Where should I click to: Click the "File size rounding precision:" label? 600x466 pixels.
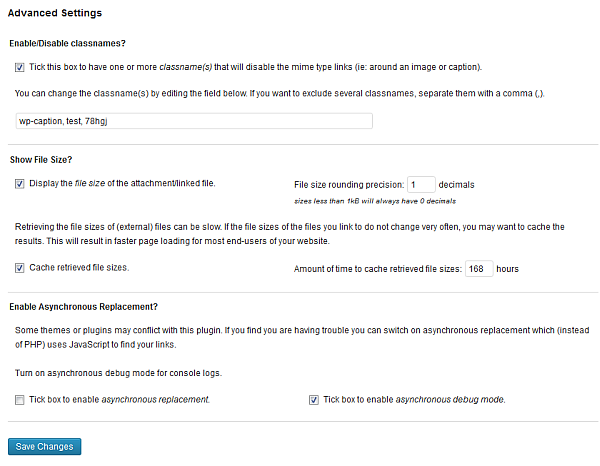click(x=349, y=185)
